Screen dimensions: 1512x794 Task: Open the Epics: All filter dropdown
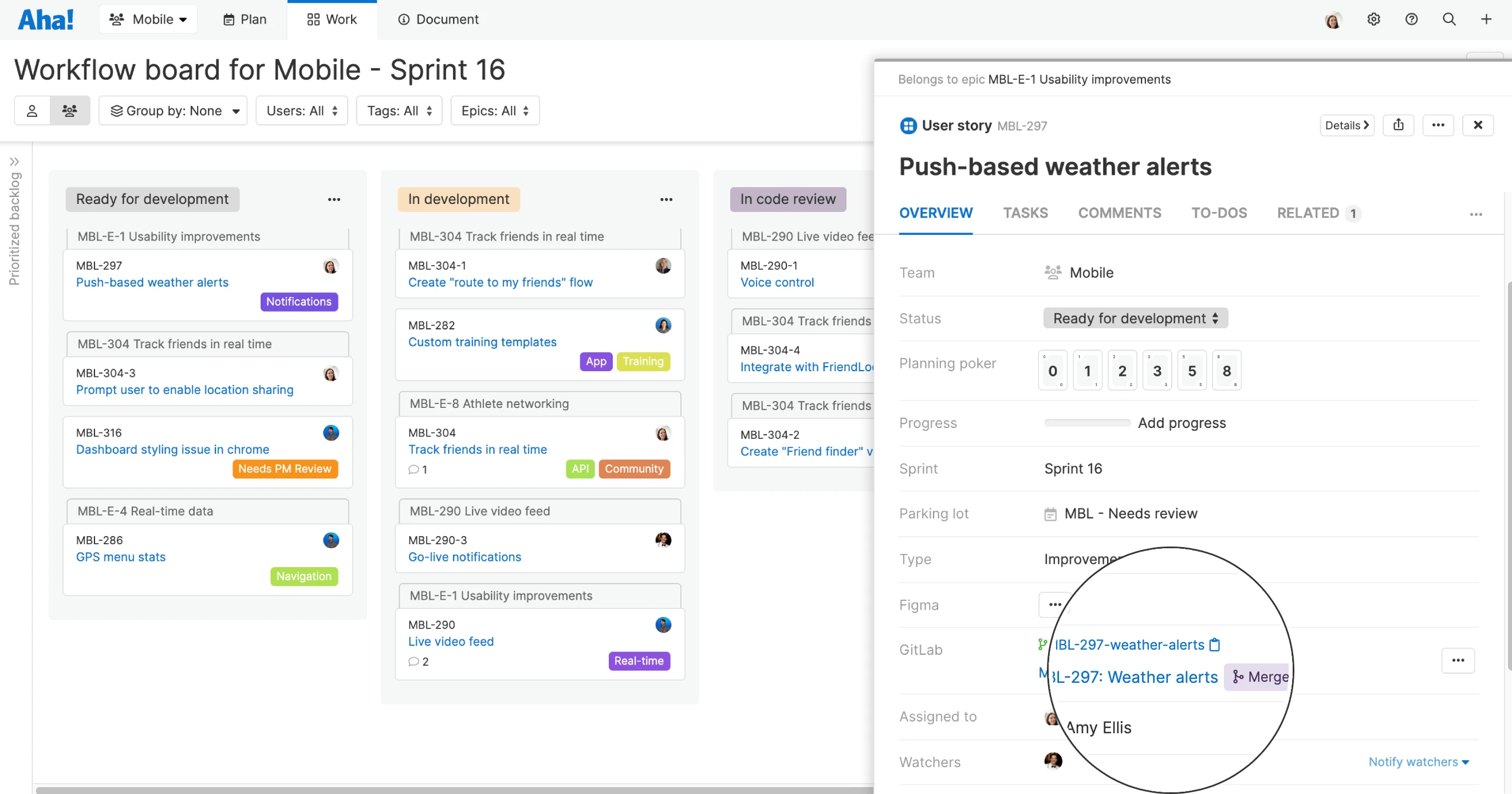pyautogui.click(x=495, y=111)
